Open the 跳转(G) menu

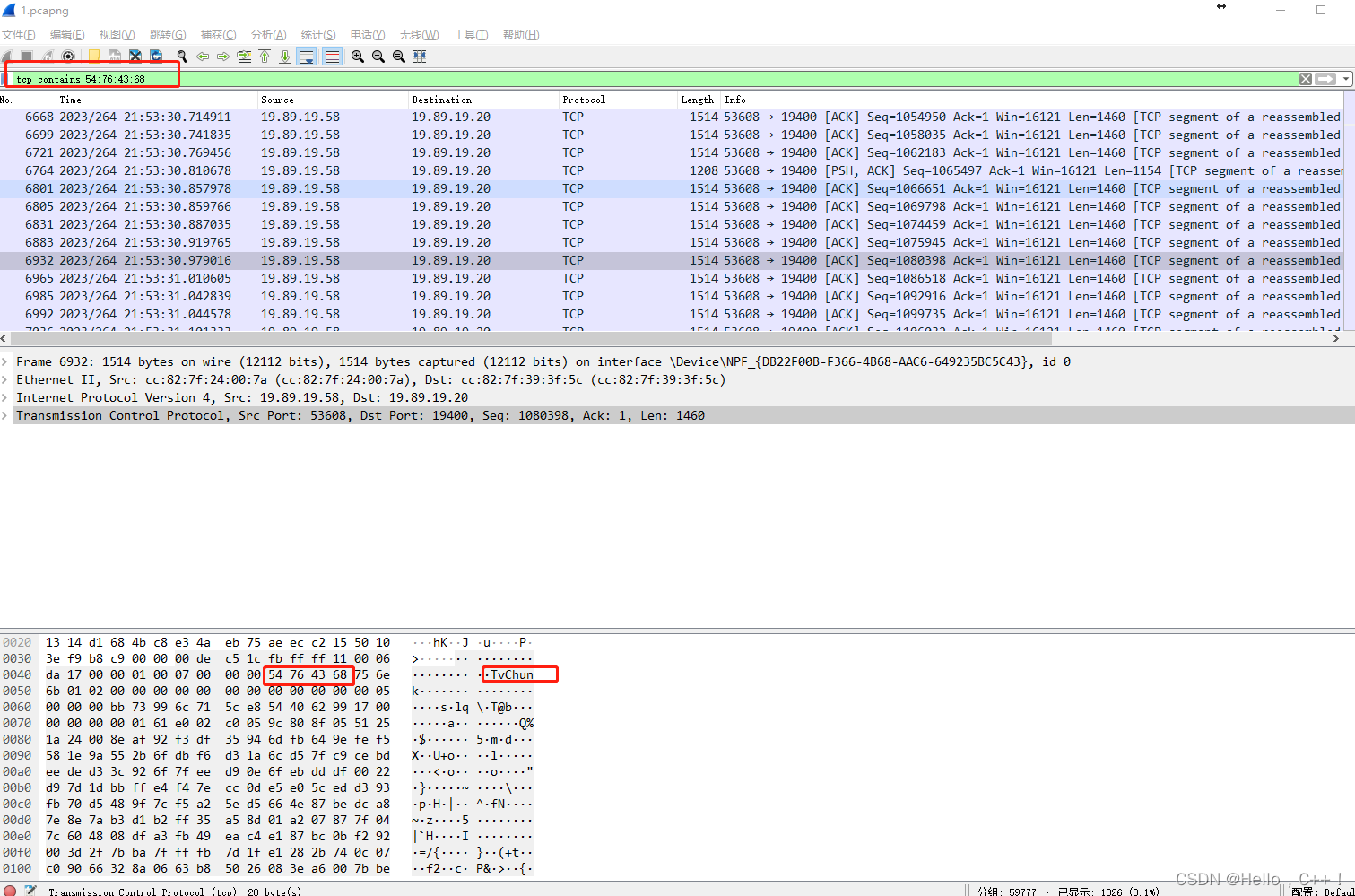[168, 35]
